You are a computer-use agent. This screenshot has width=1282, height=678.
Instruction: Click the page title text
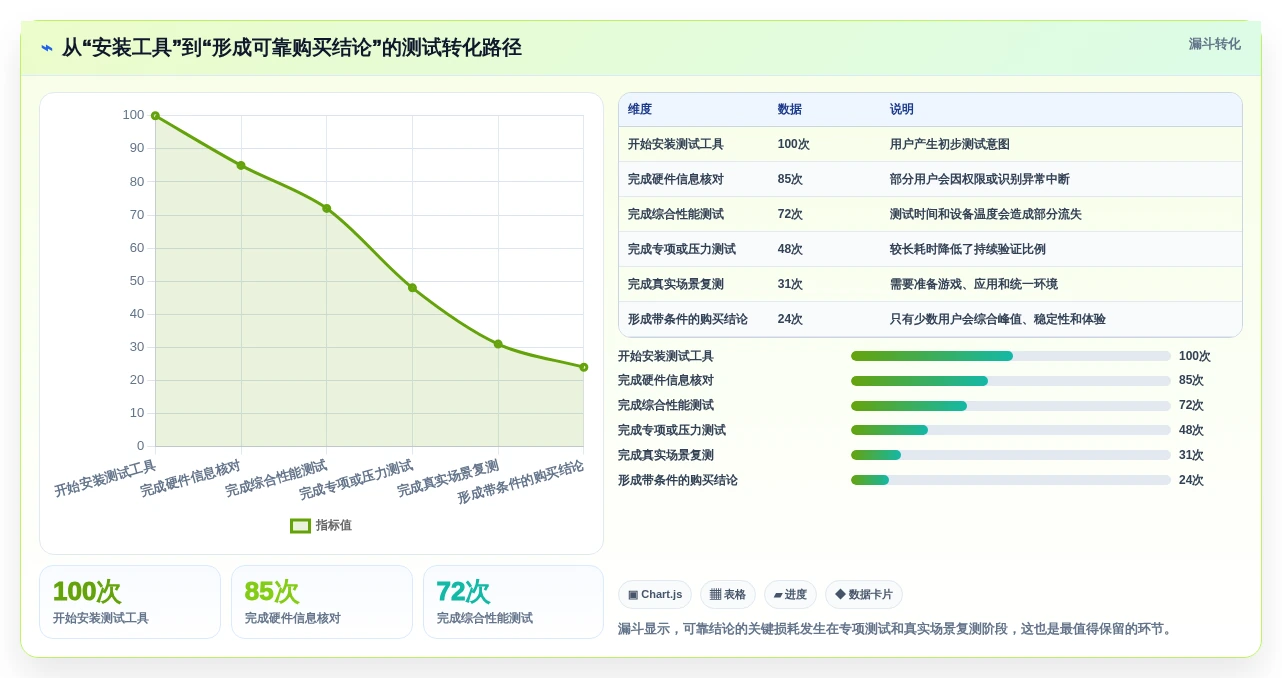[292, 48]
